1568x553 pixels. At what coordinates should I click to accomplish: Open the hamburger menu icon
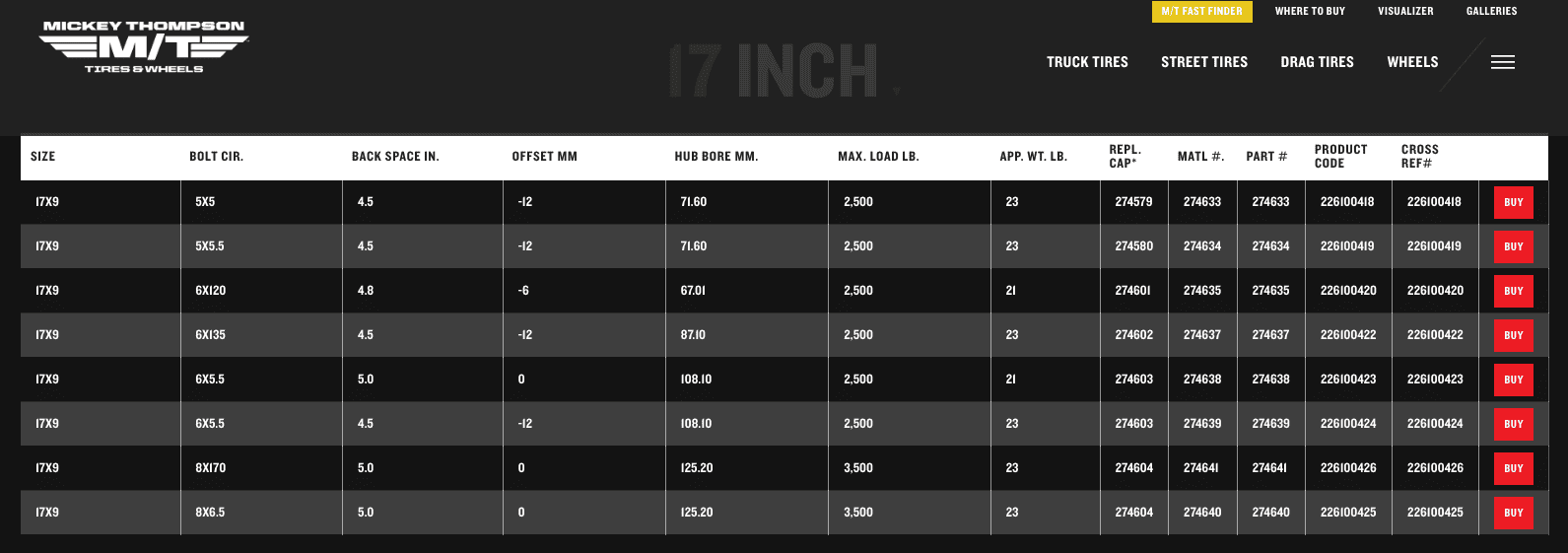pos(1502,62)
